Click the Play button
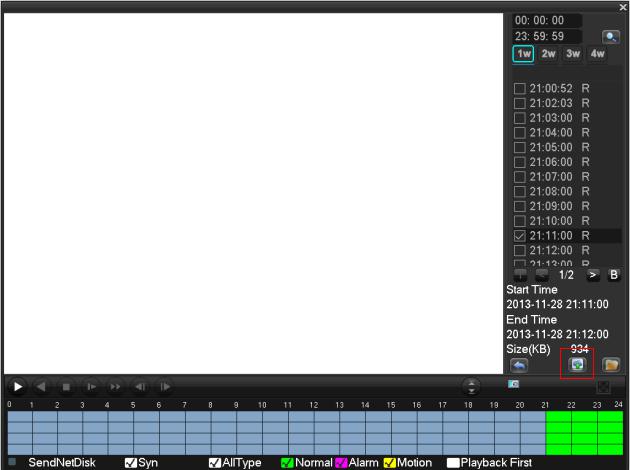Viewport: 630px width, 470px height. pyautogui.click(x=17, y=386)
